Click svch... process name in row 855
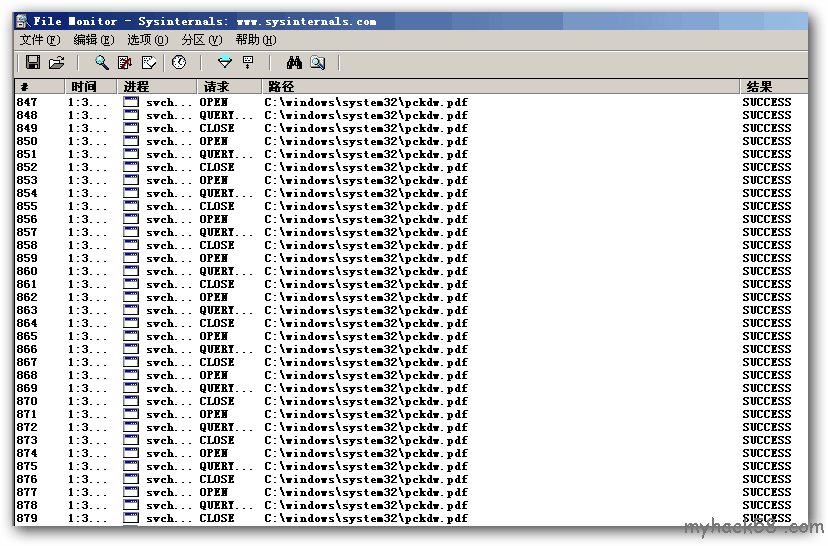 click(x=169, y=206)
